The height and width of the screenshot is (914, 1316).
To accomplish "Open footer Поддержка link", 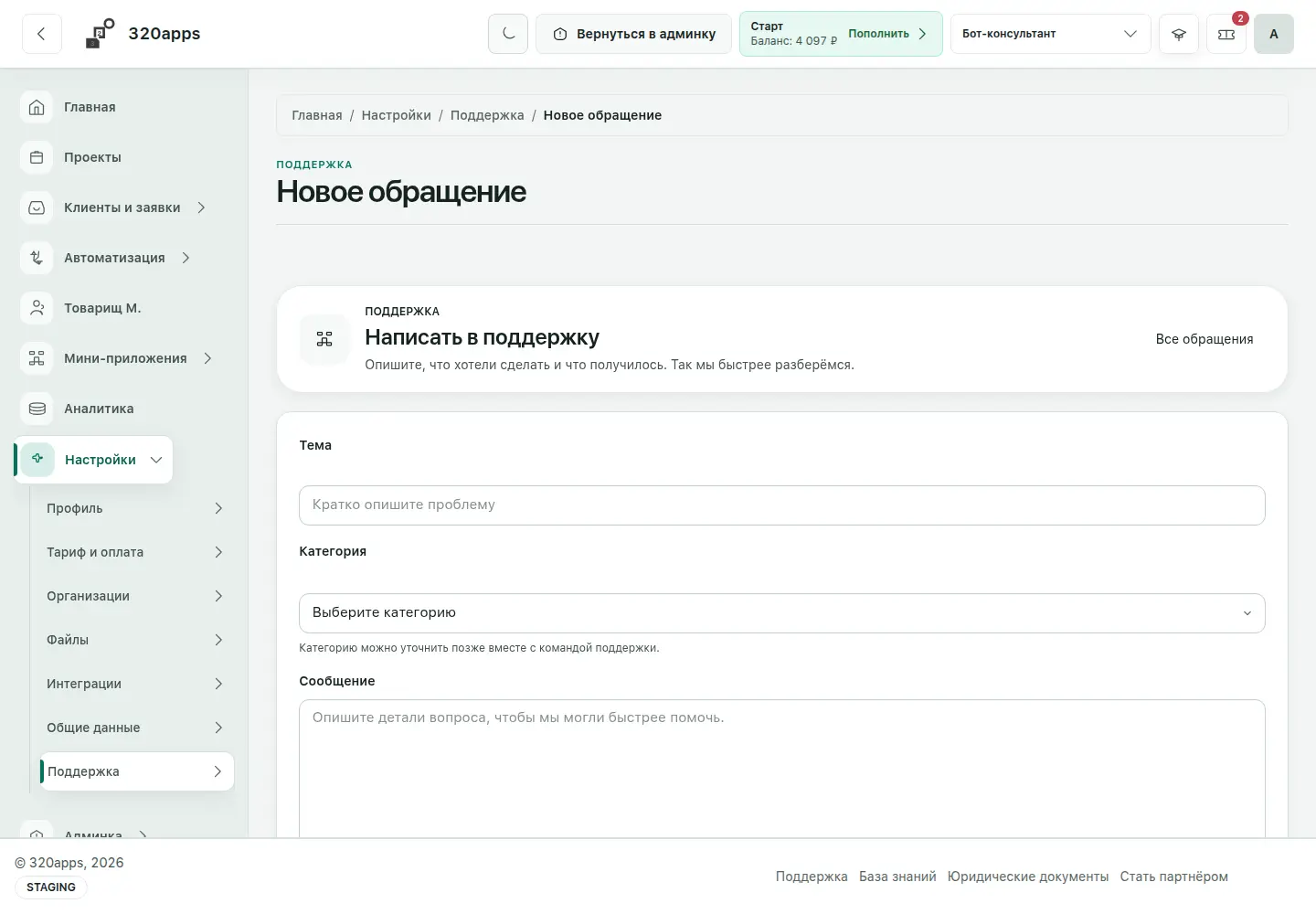I will 812,877.
